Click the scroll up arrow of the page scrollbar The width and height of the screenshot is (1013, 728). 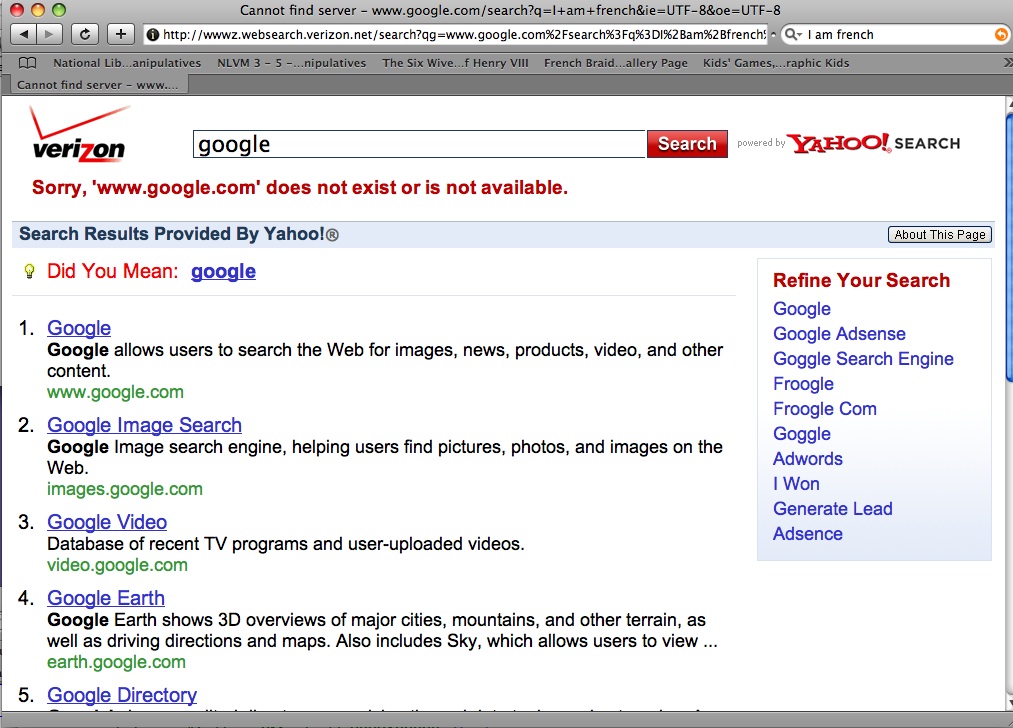[x=1009, y=102]
